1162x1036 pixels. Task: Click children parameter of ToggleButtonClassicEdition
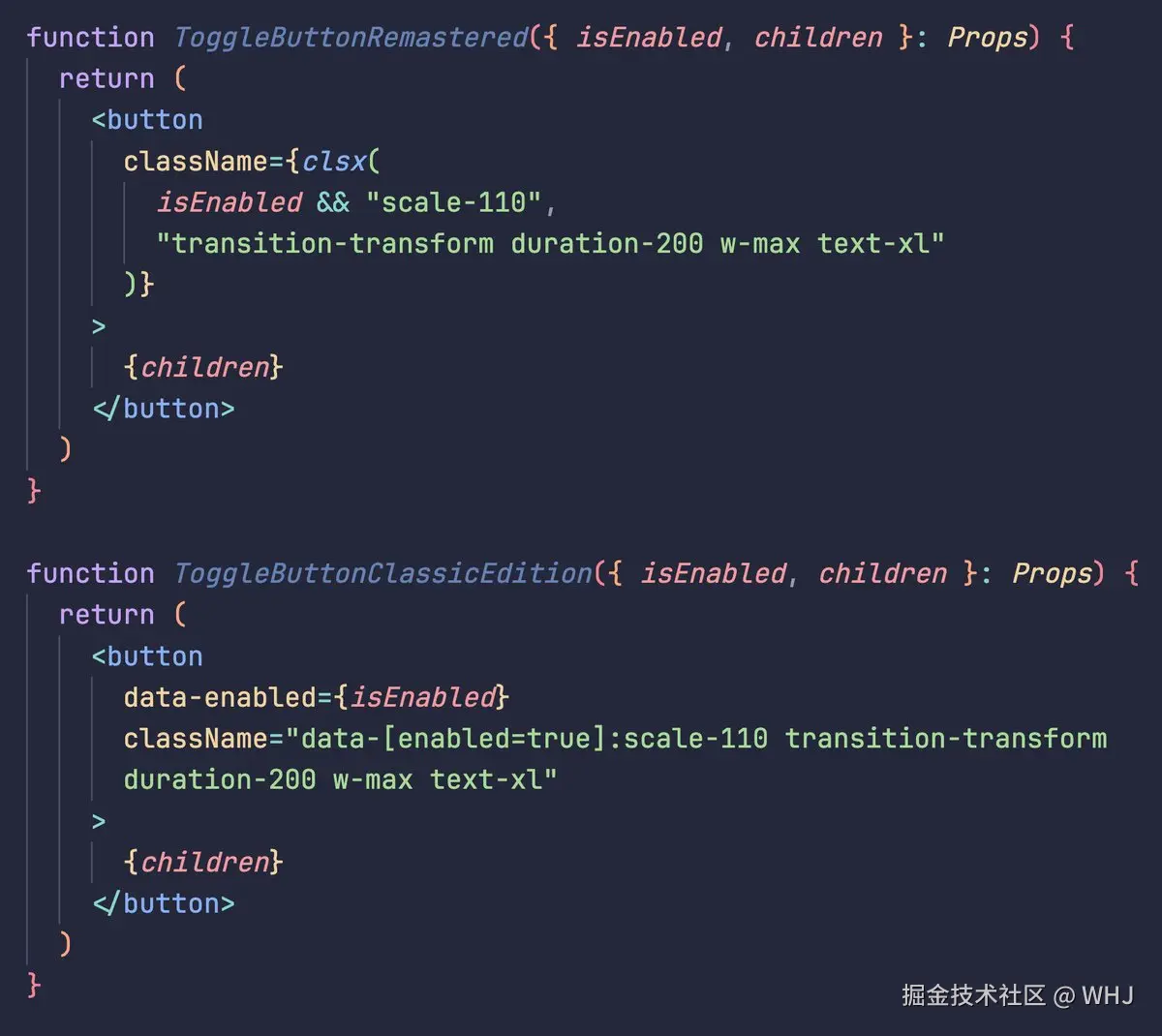(882, 573)
